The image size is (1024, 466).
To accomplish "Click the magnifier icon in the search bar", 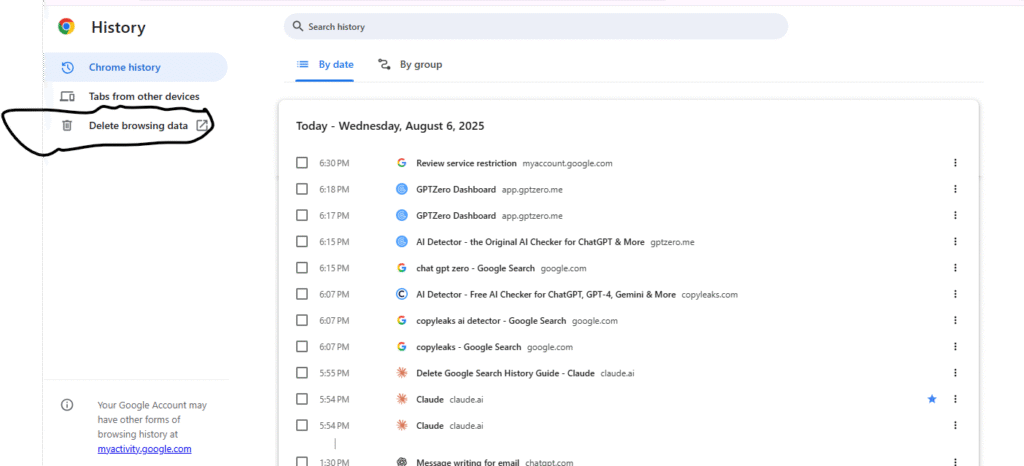I will 298,27.
